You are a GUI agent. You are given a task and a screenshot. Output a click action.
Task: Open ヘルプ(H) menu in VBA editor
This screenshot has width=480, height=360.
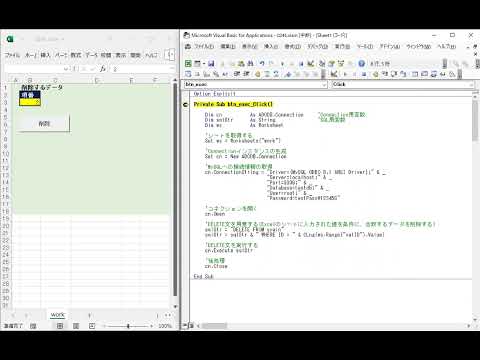pyautogui.click(x=447, y=46)
